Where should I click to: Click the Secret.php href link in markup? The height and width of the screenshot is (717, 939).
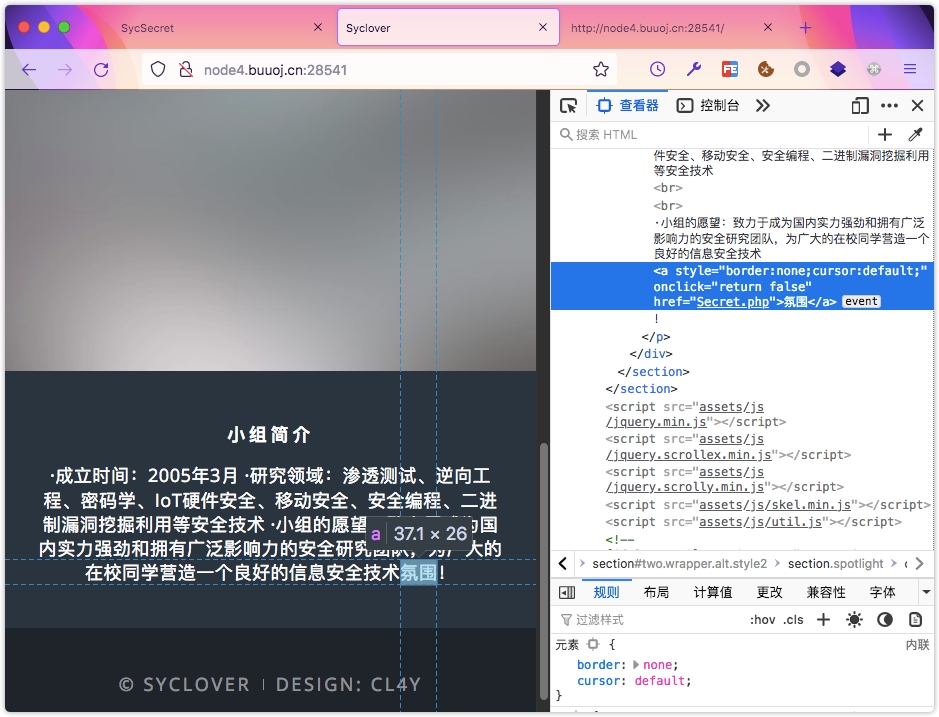pos(733,301)
